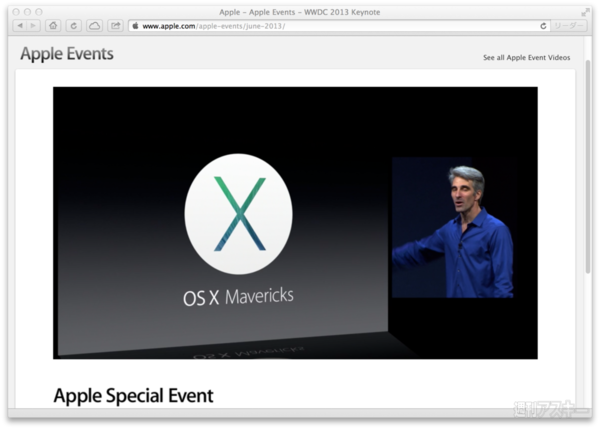This screenshot has width=600, height=429.
Task: Click the Apple Events heading
Action: click(x=67, y=54)
